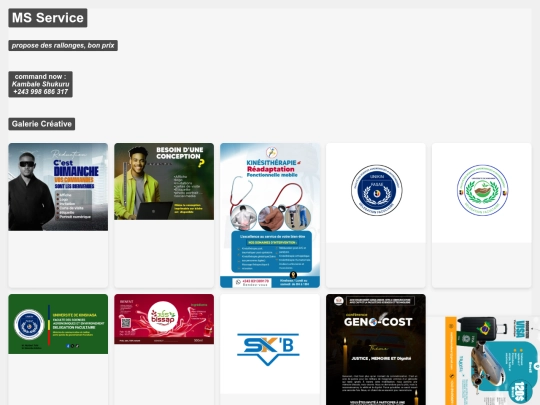Open the red Bissap label thumbnail
This screenshot has width=540, height=405.
[x=164, y=319]
